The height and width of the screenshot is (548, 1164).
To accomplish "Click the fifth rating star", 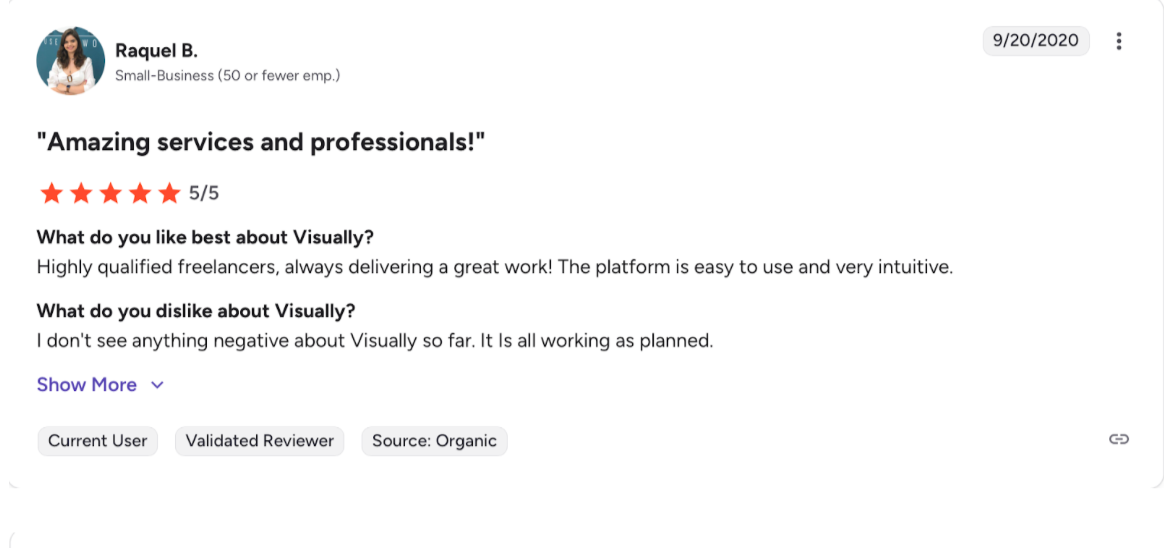I will [169, 193].
